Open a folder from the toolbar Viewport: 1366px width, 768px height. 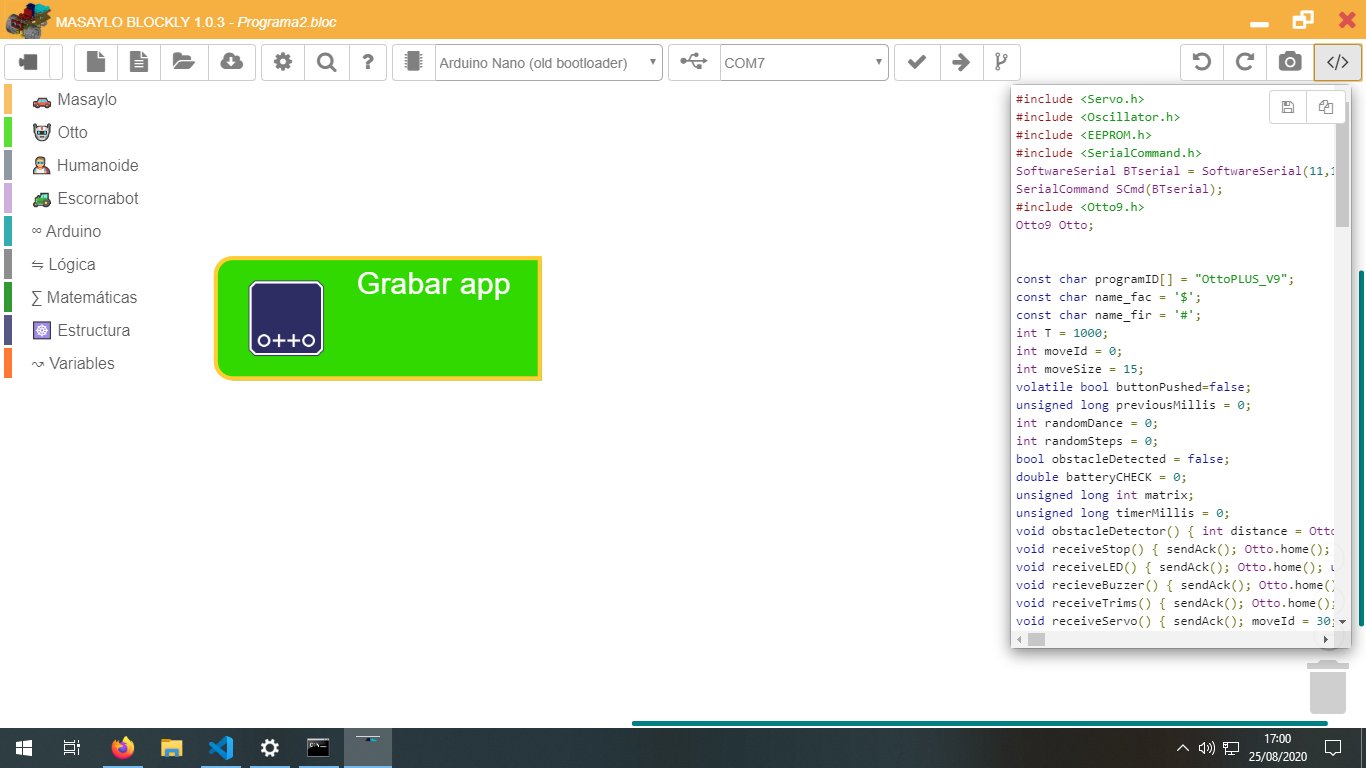click(183, 62)
